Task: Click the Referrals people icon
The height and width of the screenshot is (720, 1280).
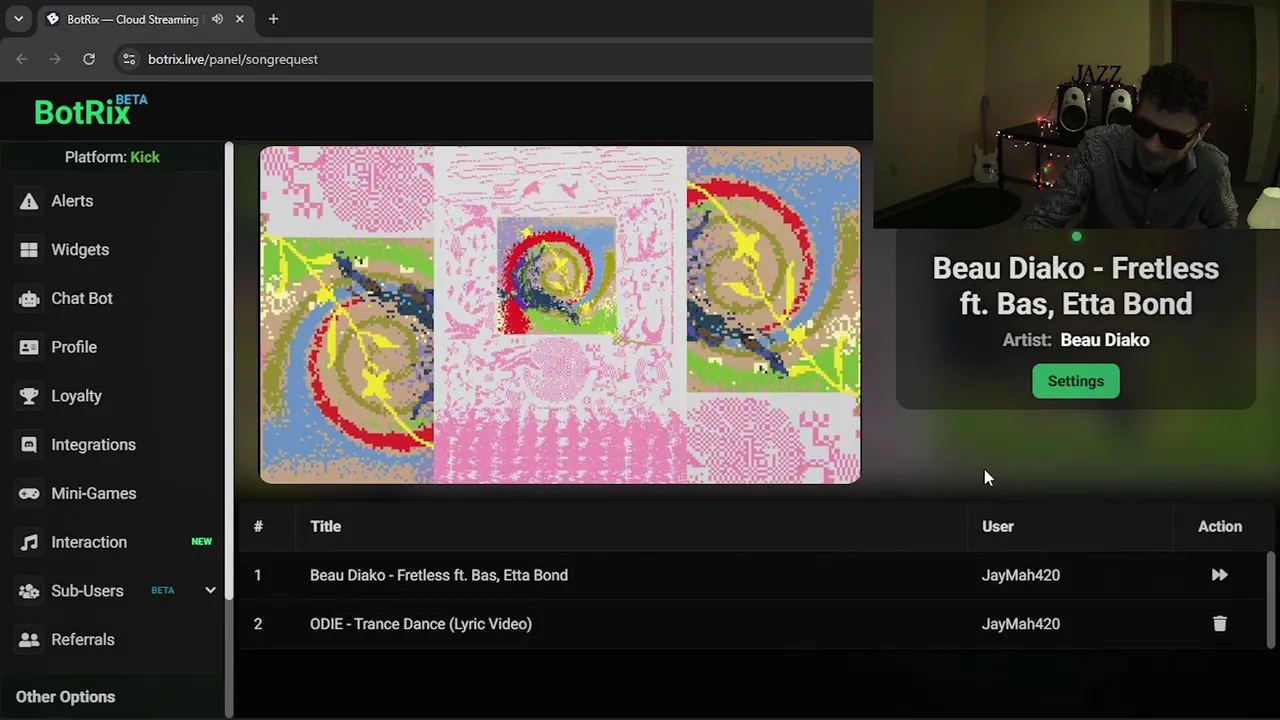Action: pos(29,640)
